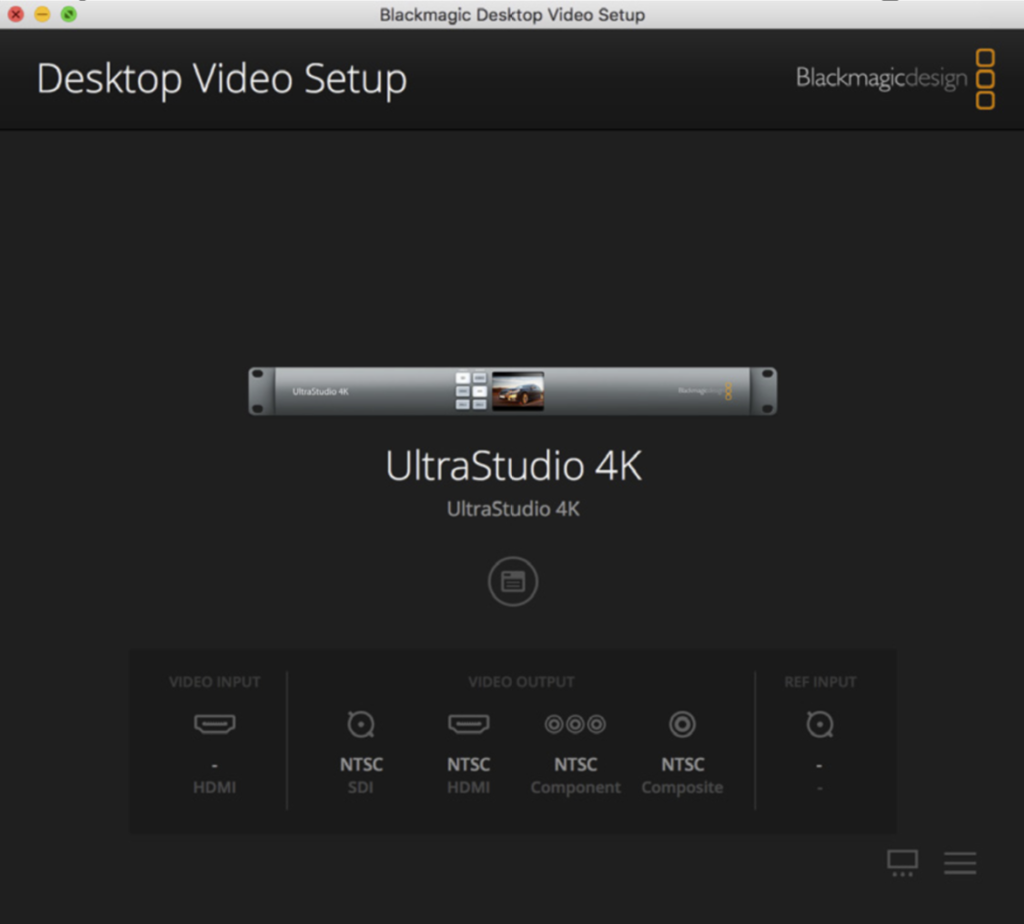The image size is (1024, 924).
Task: Minimize the window with yellow button
Action: [42, 14]
